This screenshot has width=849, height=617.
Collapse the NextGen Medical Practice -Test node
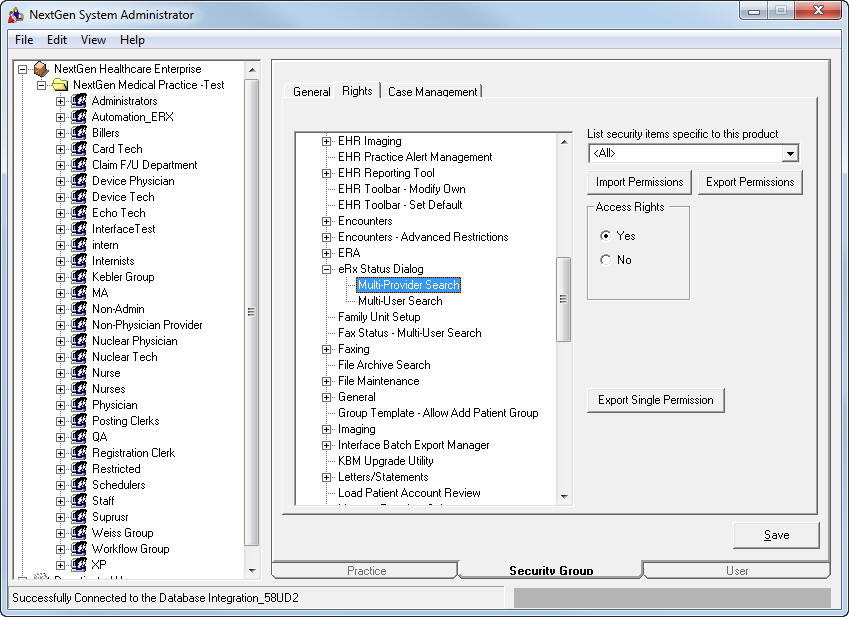click(x=41, y=85)
